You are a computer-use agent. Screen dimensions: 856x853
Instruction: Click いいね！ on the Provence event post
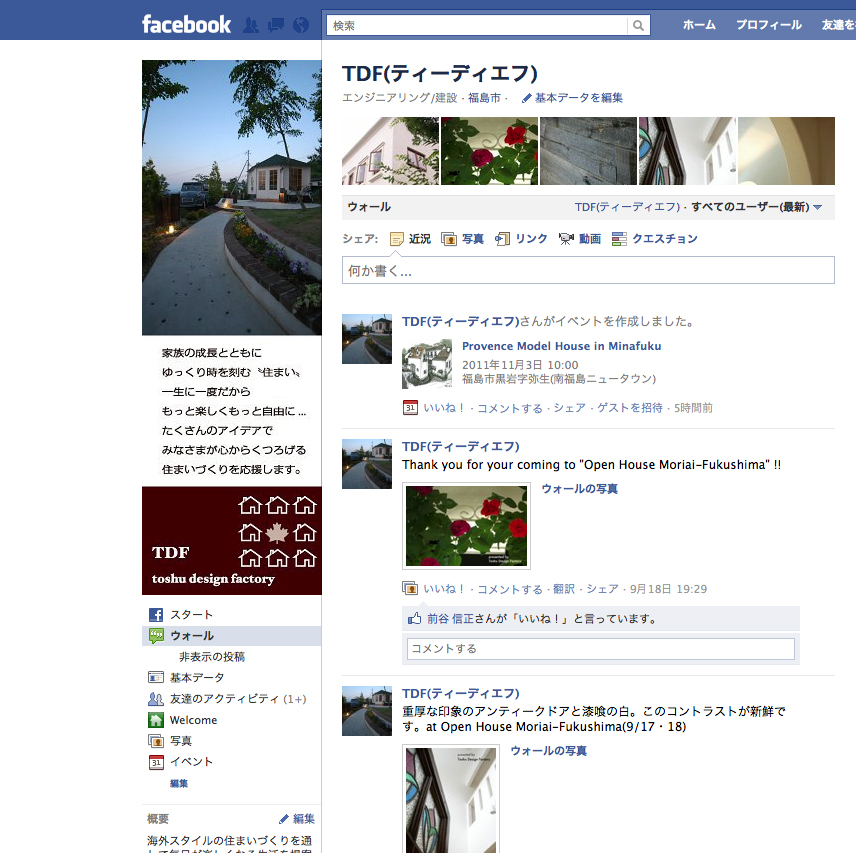[444, 408]
